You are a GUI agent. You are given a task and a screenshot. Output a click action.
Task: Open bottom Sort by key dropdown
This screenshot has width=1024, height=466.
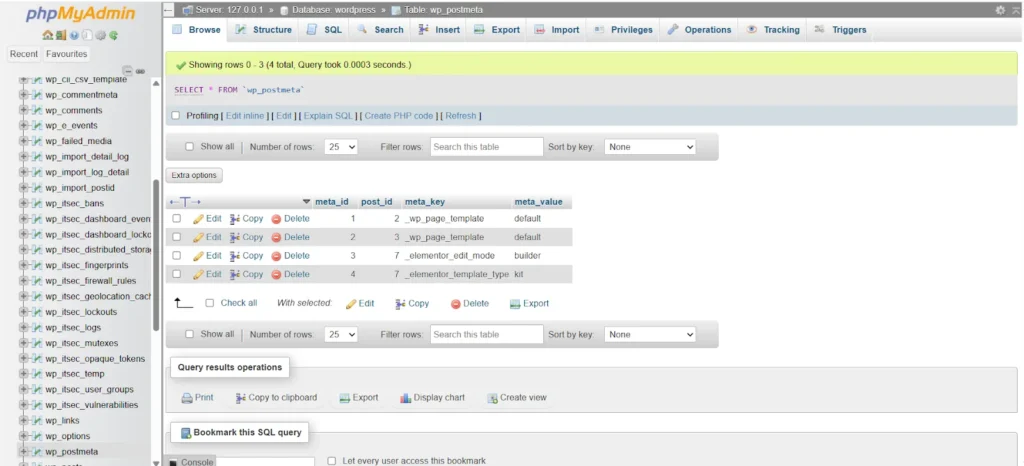650,334
